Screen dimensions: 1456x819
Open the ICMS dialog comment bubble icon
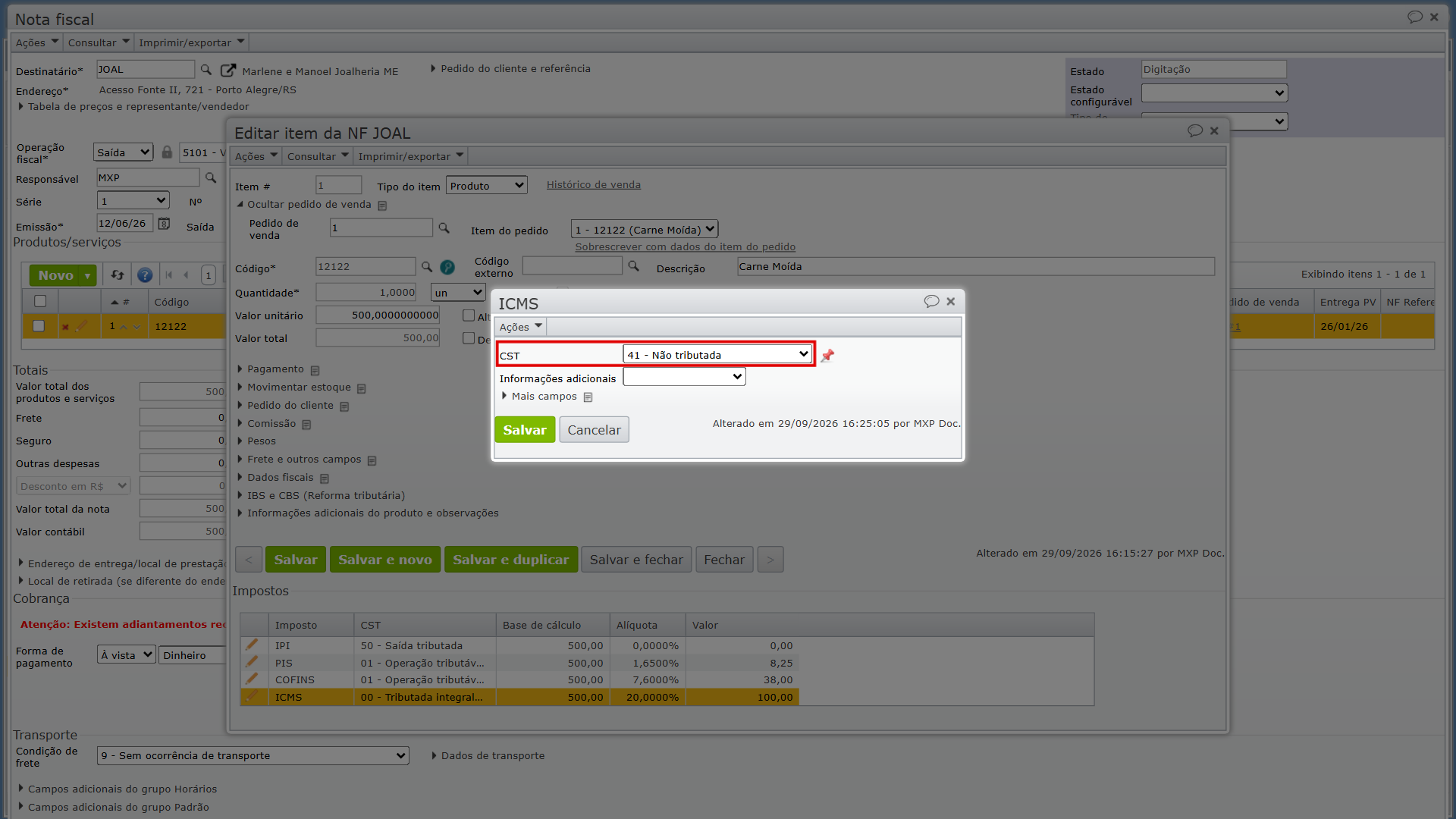click(x=931, y=301)
